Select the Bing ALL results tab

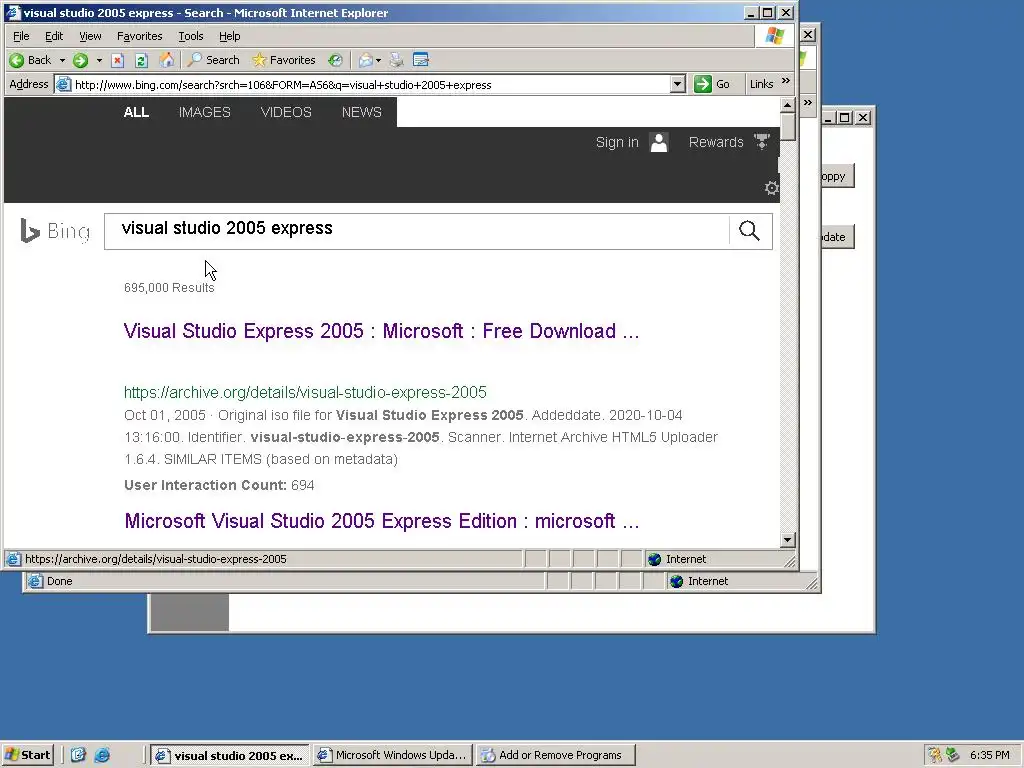point(136,112)
